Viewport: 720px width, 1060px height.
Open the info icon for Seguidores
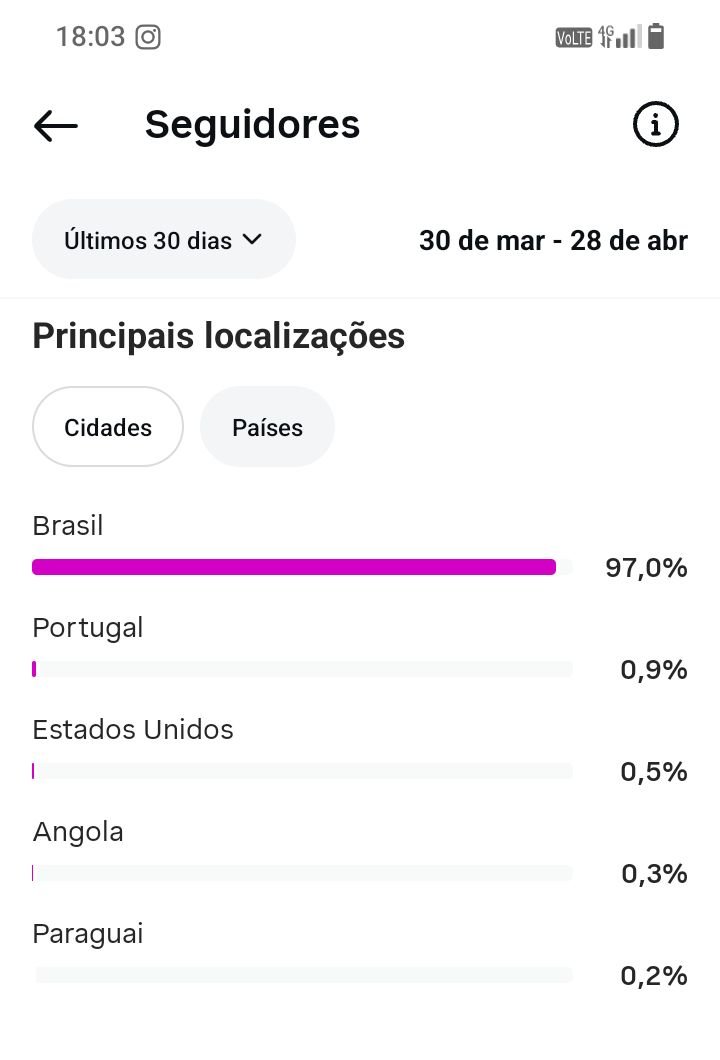point(656,125)
